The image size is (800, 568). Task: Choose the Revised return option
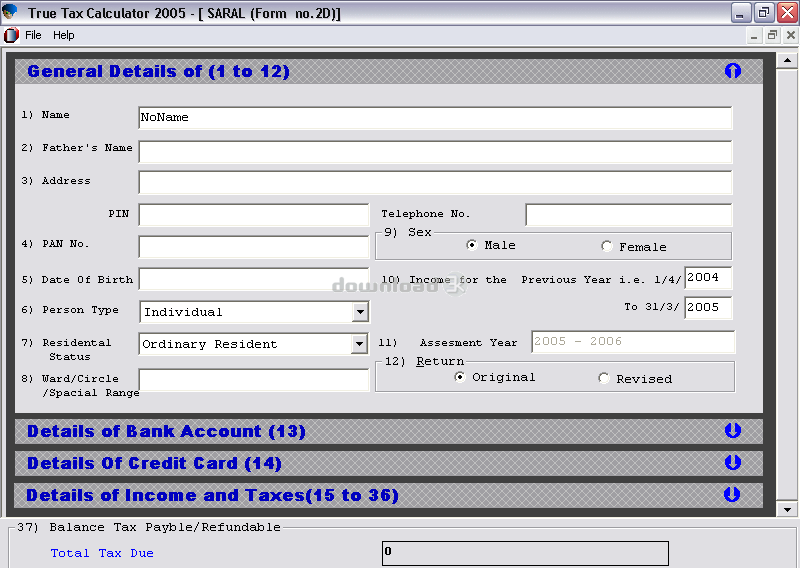tap(604, 379)
